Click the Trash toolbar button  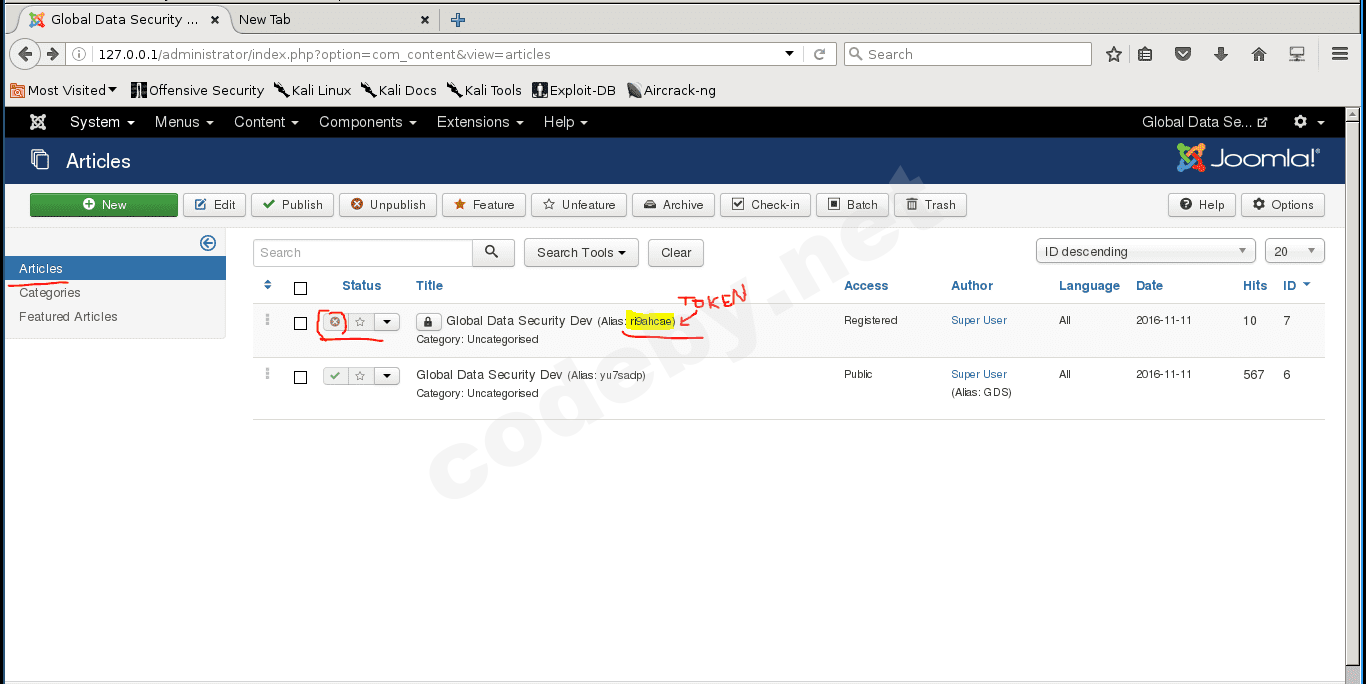(x=930, y=204)
